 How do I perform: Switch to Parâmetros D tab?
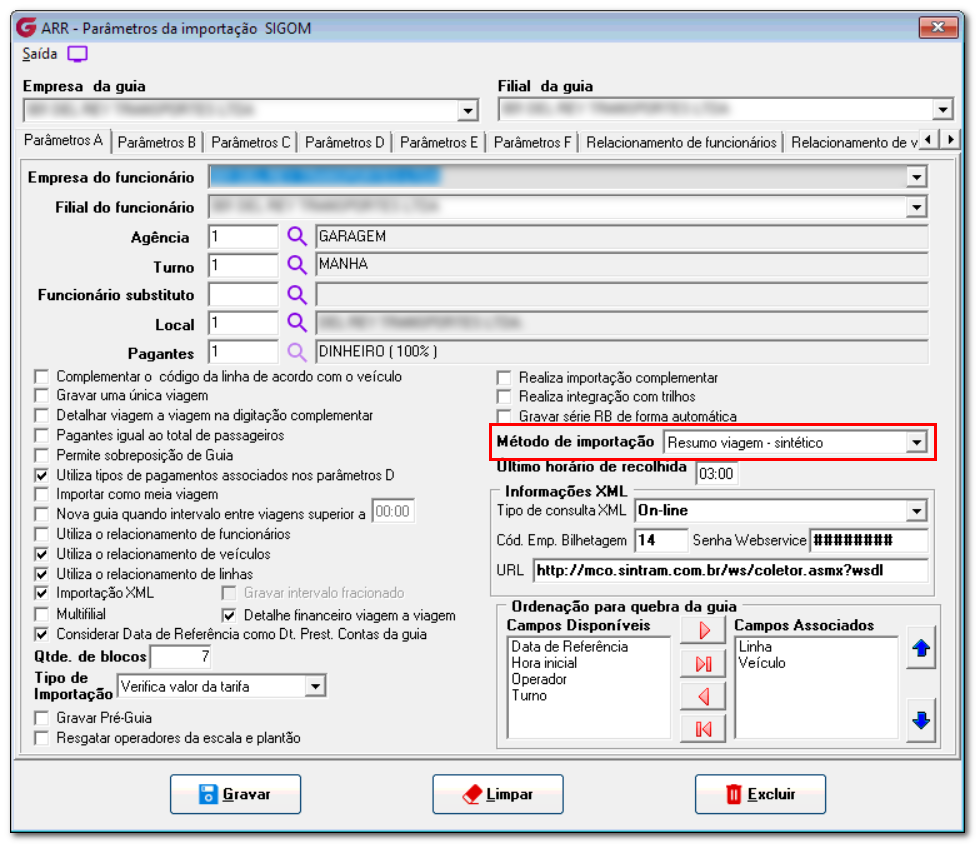click(345, 143)
